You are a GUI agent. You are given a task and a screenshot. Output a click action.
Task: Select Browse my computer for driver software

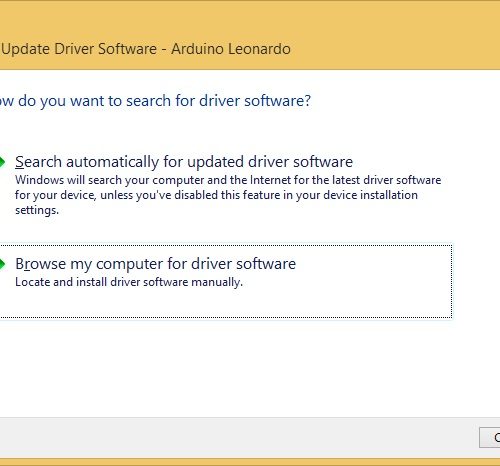(x=155, y=264)
